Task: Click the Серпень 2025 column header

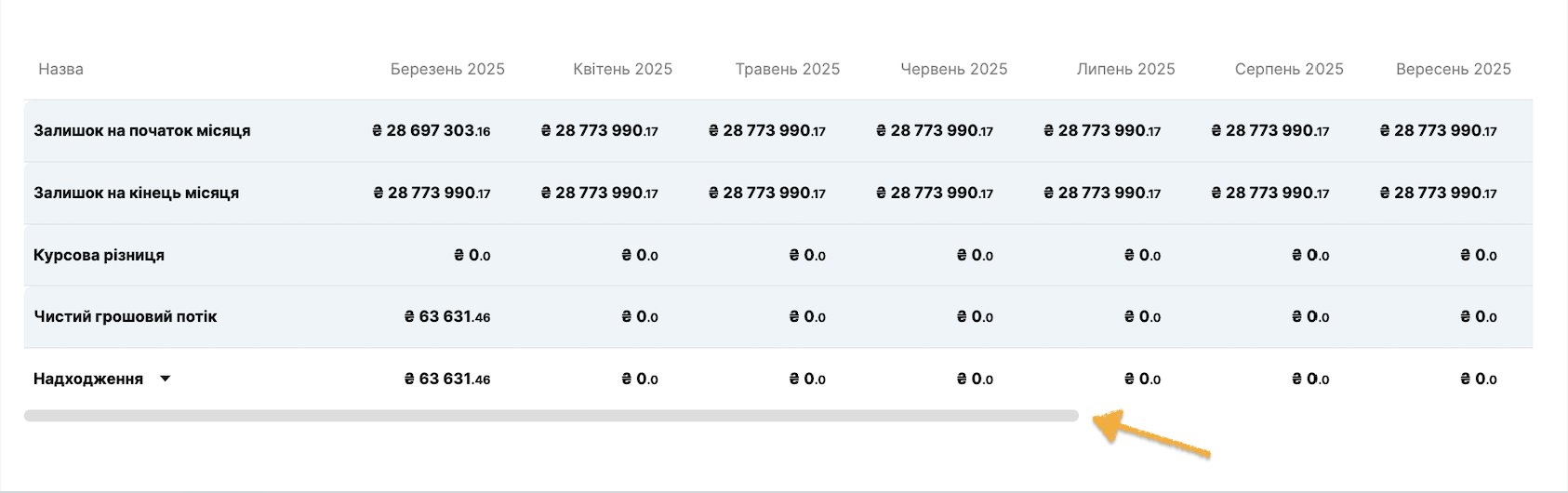Action: [x=1289, y=69]
